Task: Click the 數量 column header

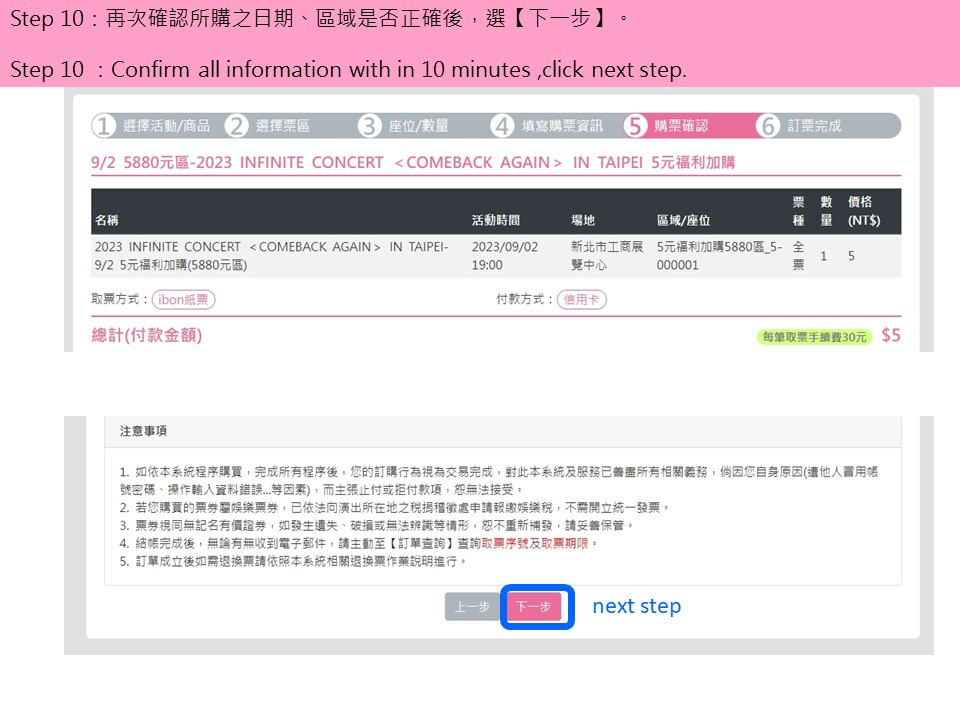Action: (x=826, y=211)
